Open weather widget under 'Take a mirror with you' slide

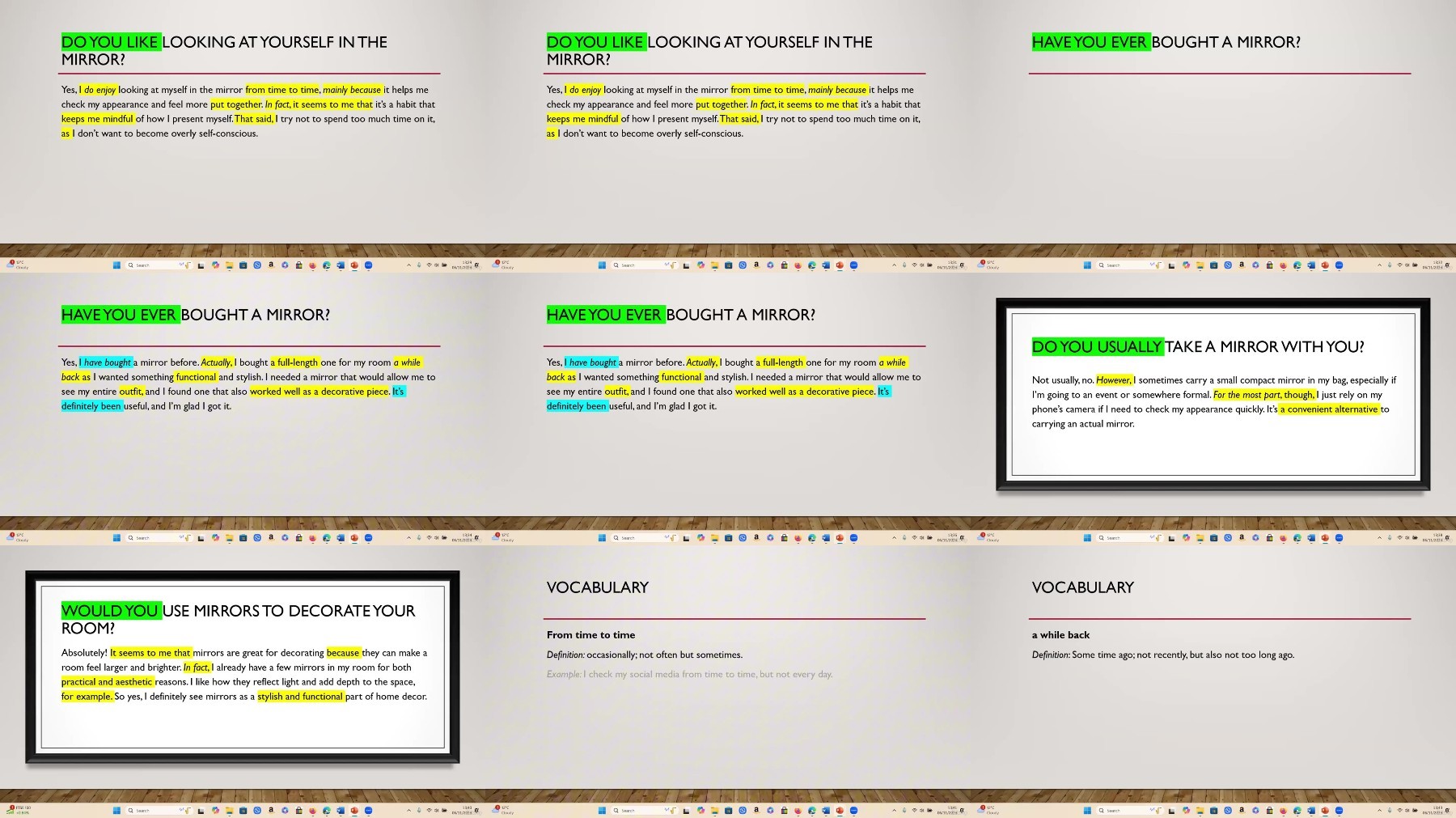990,537
